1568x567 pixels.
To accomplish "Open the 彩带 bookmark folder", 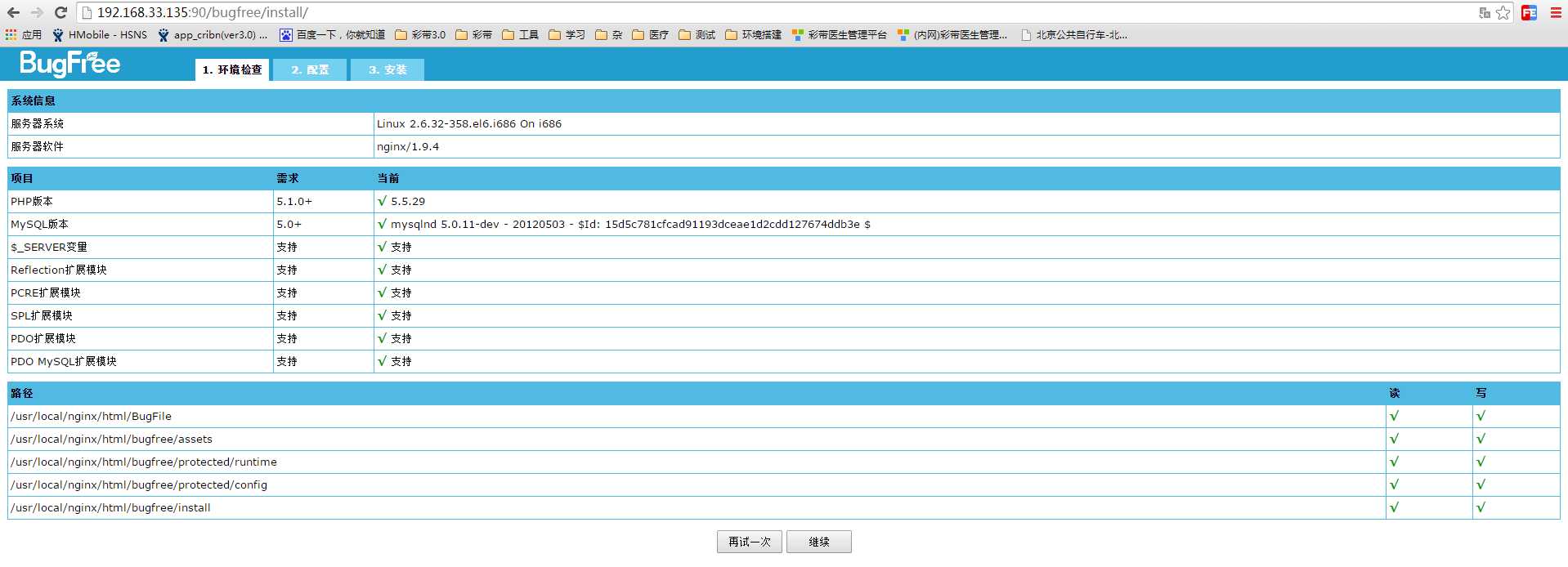I will (x=473, y=35).
